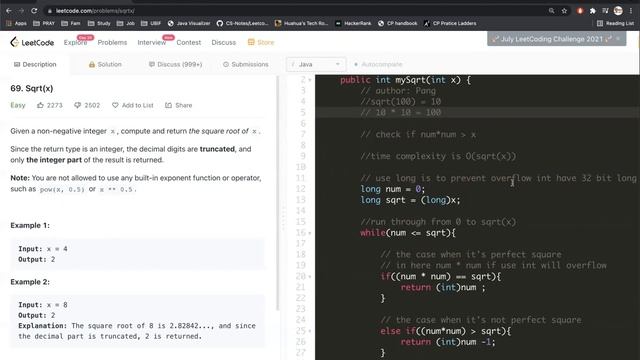Click the 'Input: x = 4' example text
This screenshot has height=360, width=640.
click(43, 249)
